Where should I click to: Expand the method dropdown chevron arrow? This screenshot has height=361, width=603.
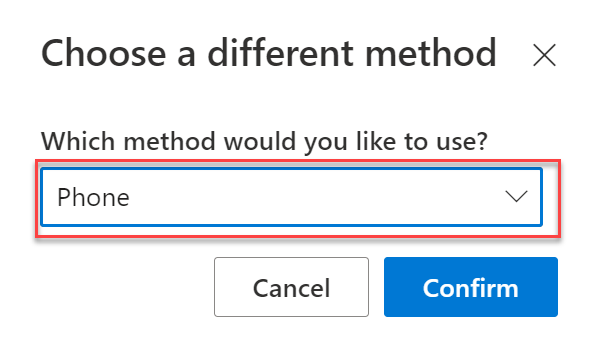tap(516, 196)
